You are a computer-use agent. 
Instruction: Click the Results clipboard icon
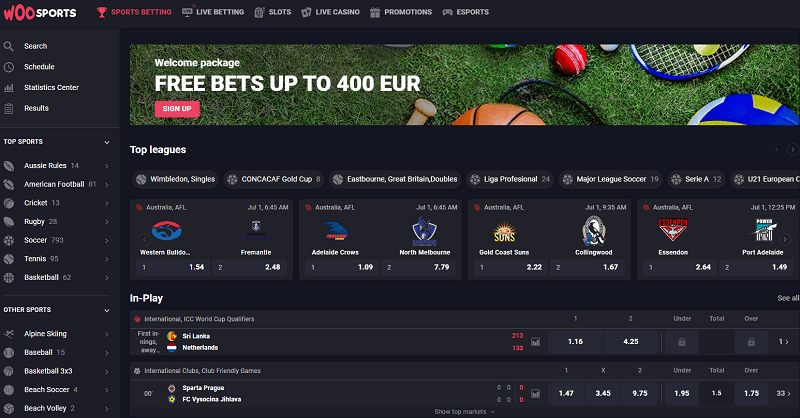pyautogui.click(x=9, y=108)
